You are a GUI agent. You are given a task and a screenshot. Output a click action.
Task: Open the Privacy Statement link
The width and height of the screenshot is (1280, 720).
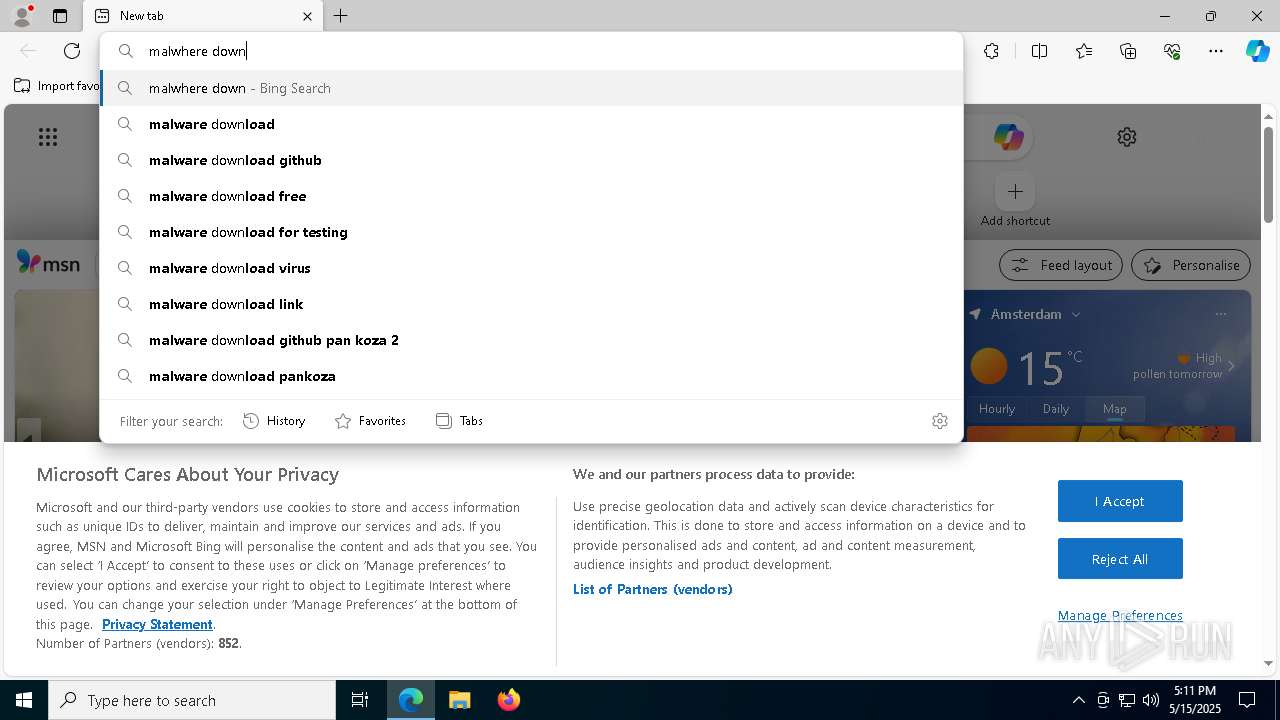[x=157, y=624]
